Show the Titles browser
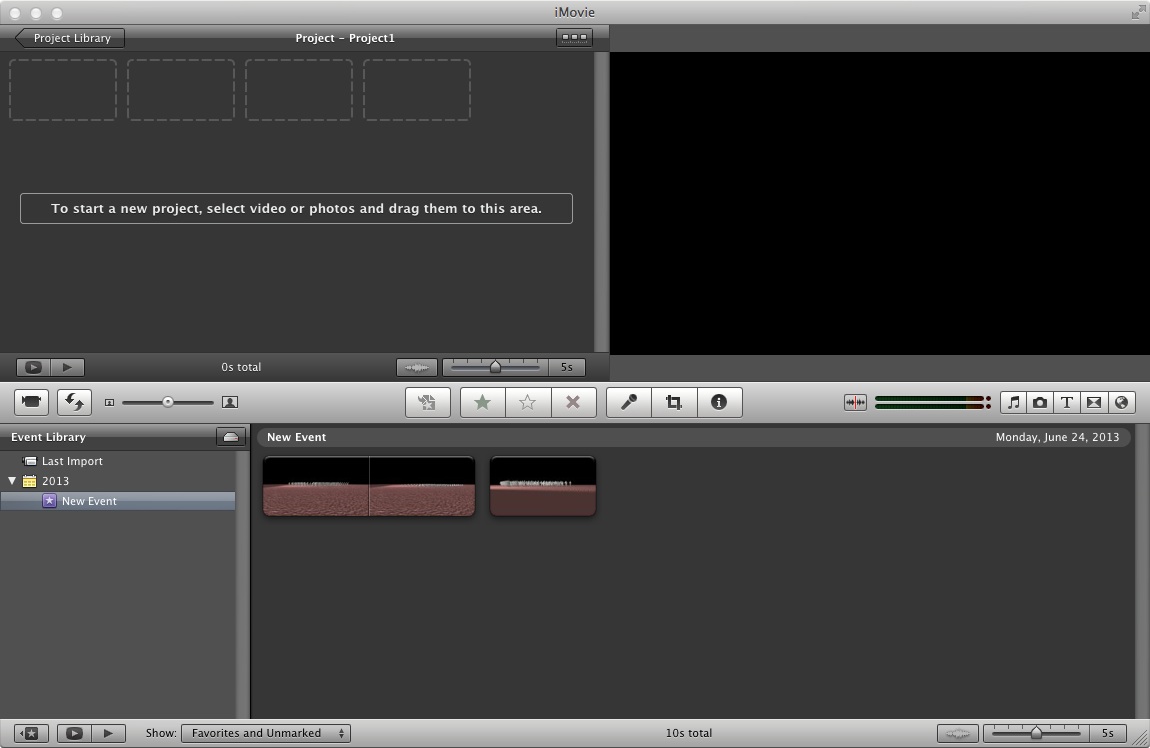The image size is (1150, 748). (x=1067, y=402)
